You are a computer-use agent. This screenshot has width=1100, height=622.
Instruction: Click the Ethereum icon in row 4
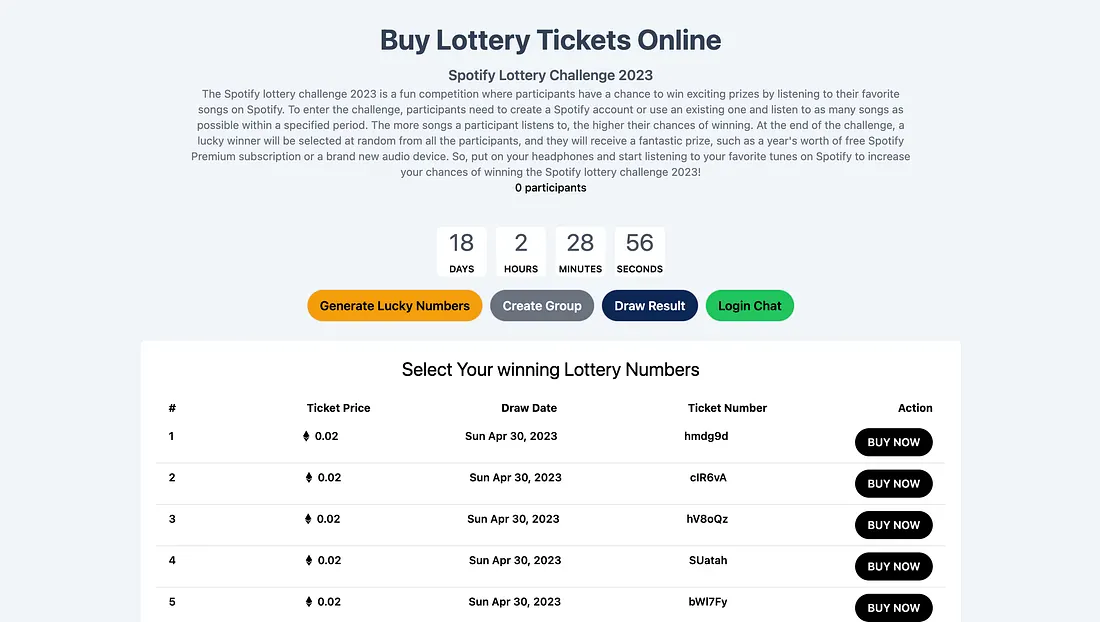[309, 561]
